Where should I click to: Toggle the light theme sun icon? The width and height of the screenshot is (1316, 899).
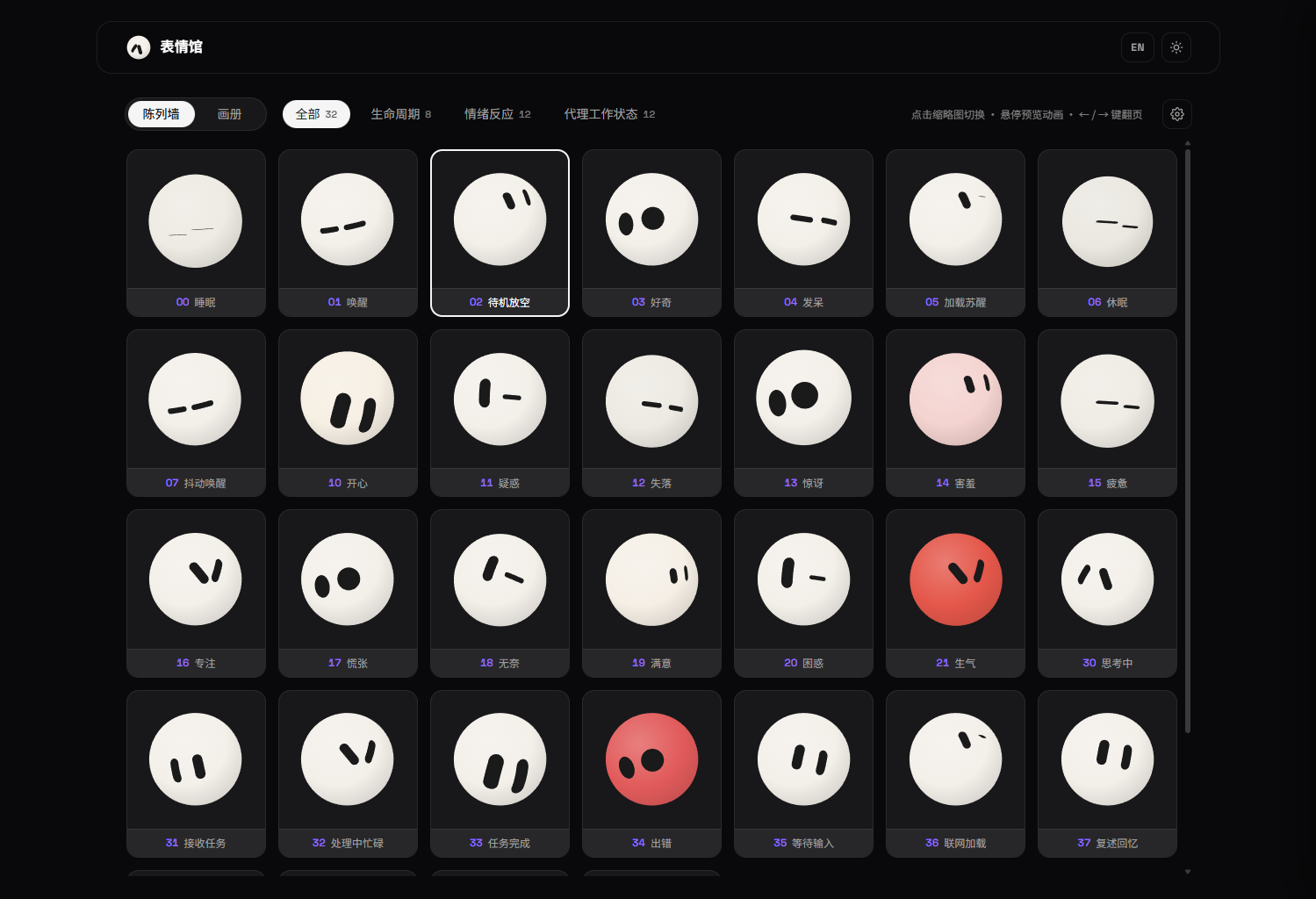1176,47
